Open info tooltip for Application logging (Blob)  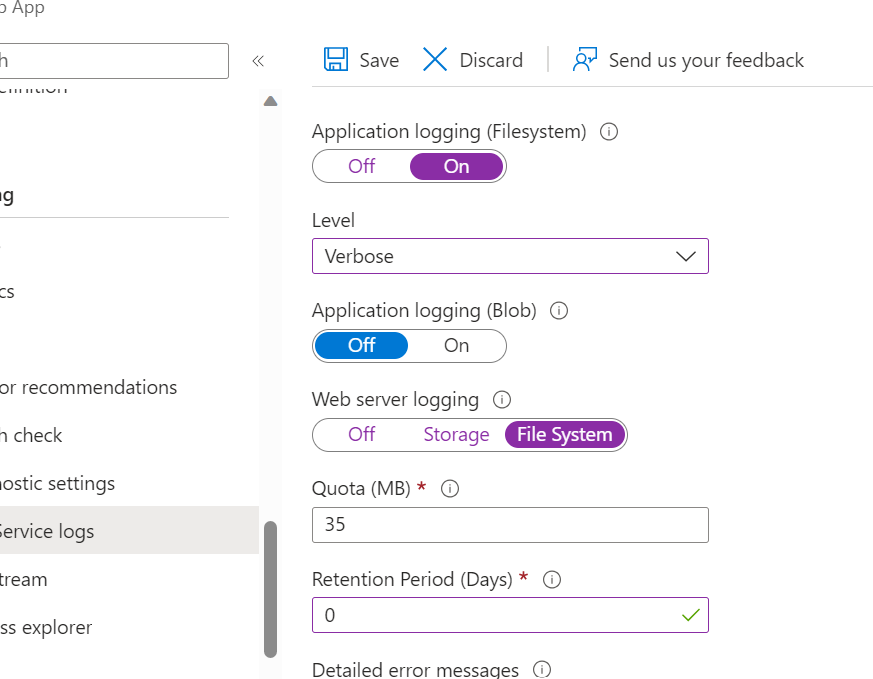pyautogui.click(x=560, y=311)
